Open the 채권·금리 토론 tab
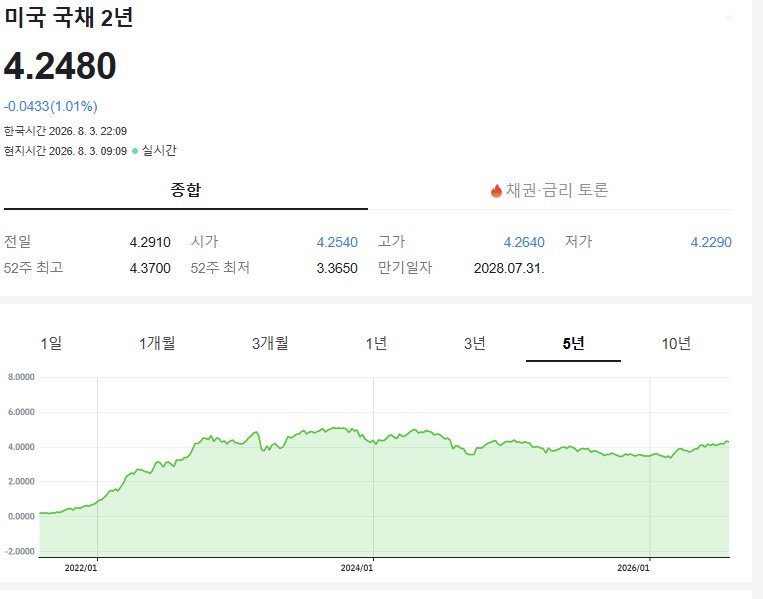 (550, 190)
